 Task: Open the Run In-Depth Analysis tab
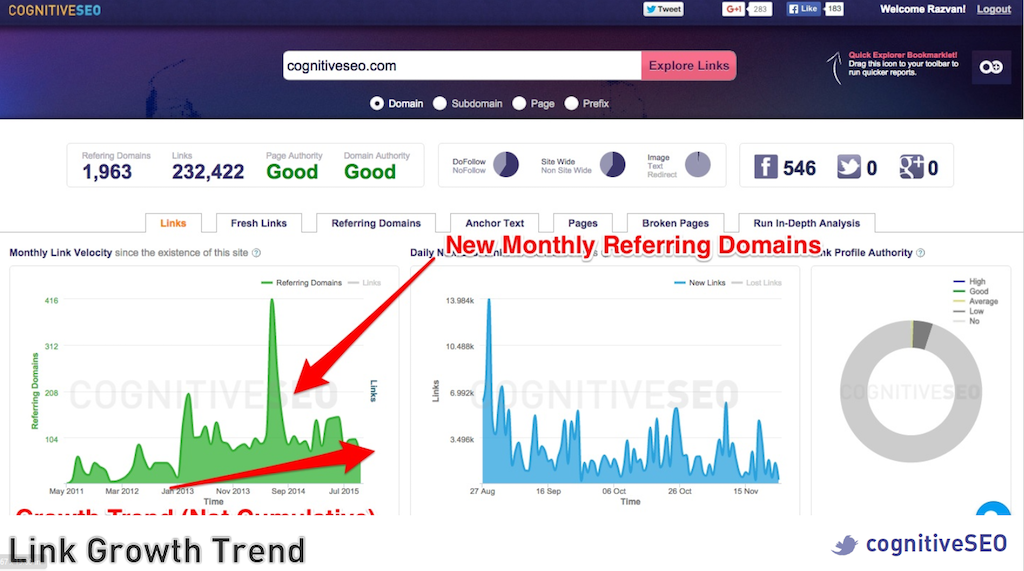[x=807, y=223]
